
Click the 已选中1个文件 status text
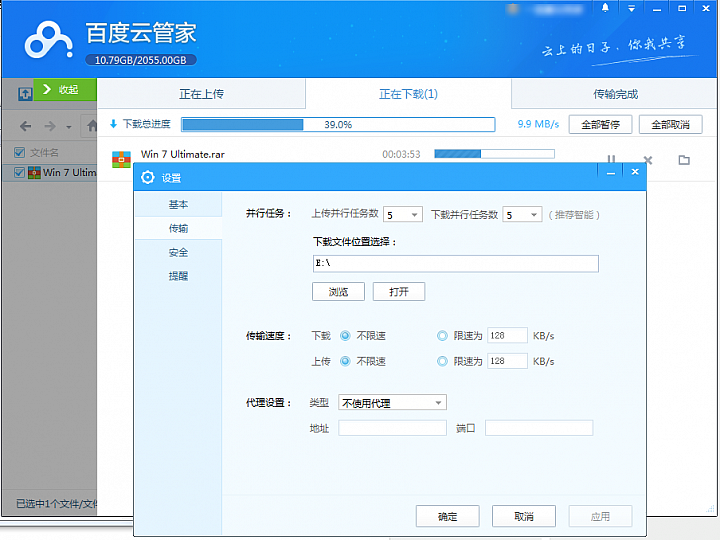point(56,504)
